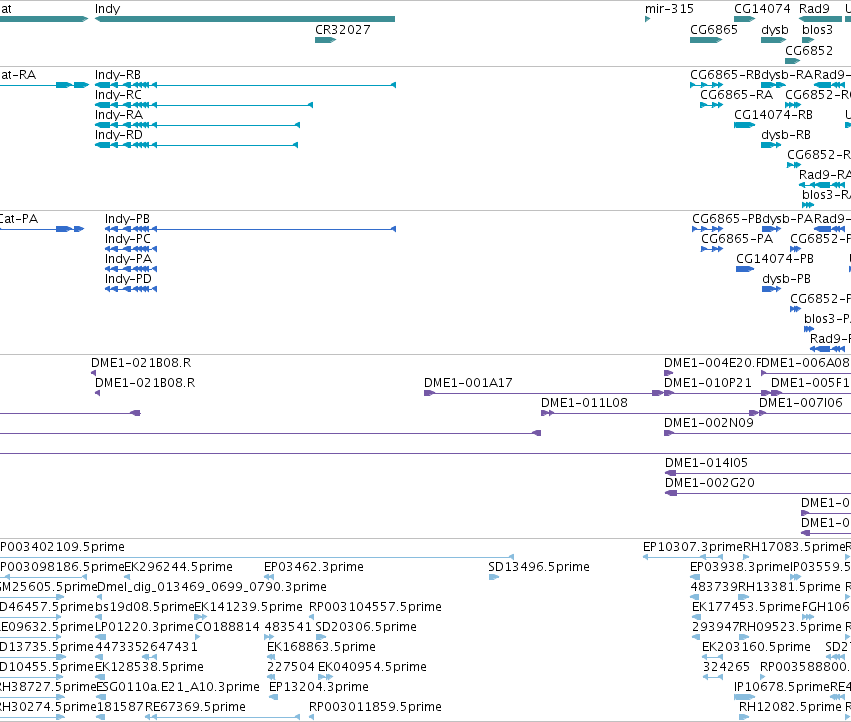The image size is (851, 722).
Task: Open the bs19d08.5prime label
Action: [x=144, y=607]
